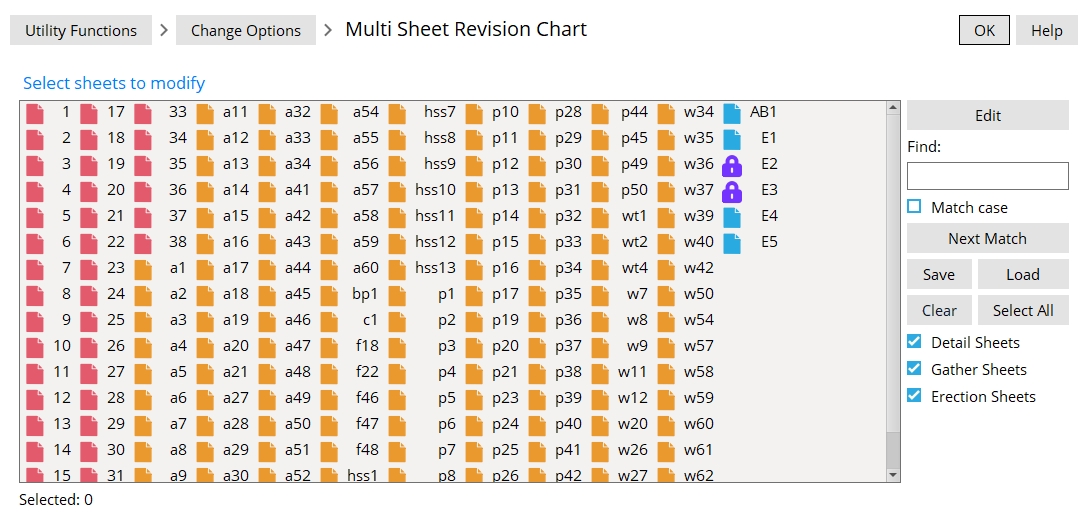The height and width of the screenshot is (528, 1088).
Task: Uncheck the Detail Sheets checkbox
Action: pos(914,342)
